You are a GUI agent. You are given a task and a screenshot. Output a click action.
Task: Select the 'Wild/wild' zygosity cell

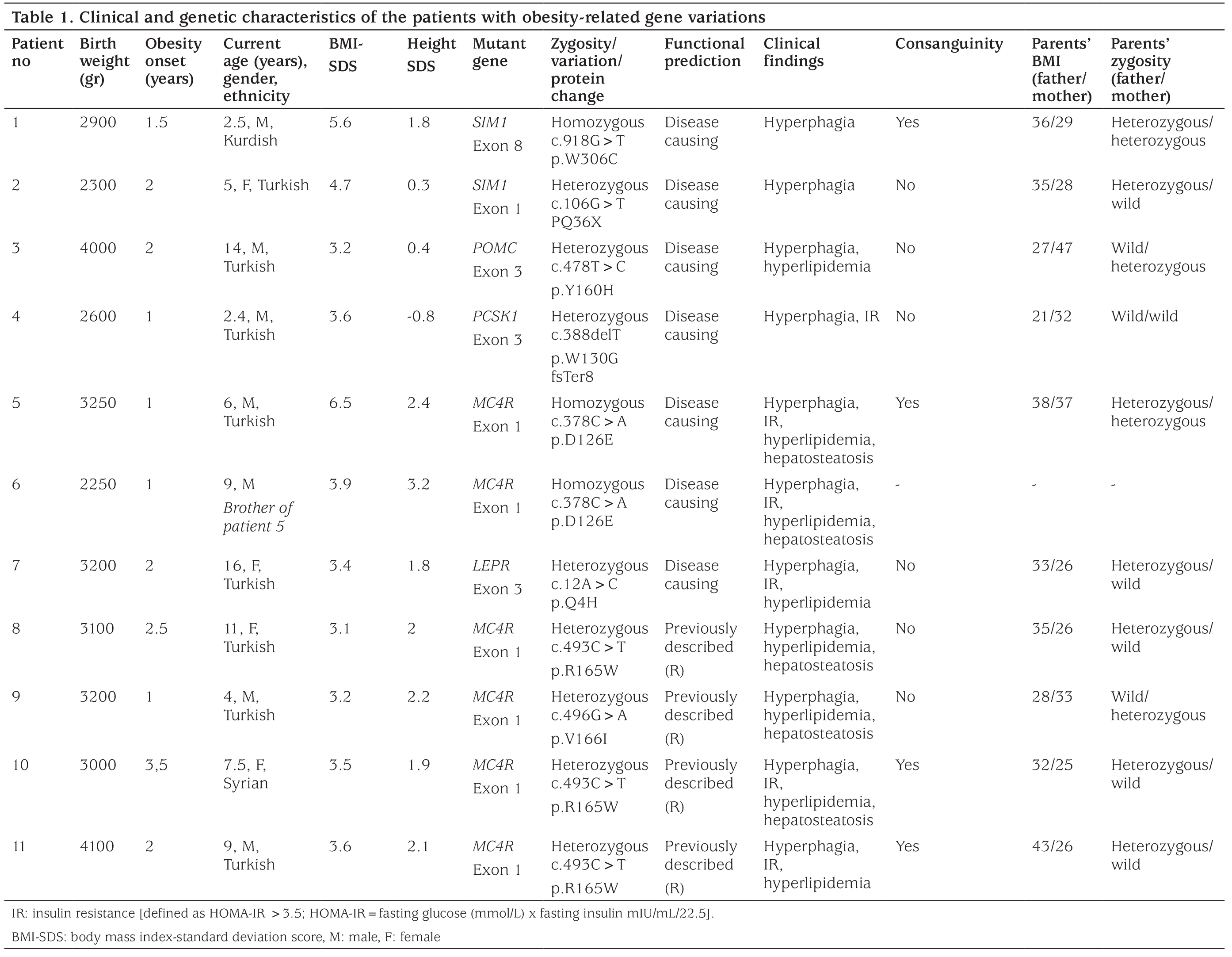pyautogui.click(x=1144, y=316)
